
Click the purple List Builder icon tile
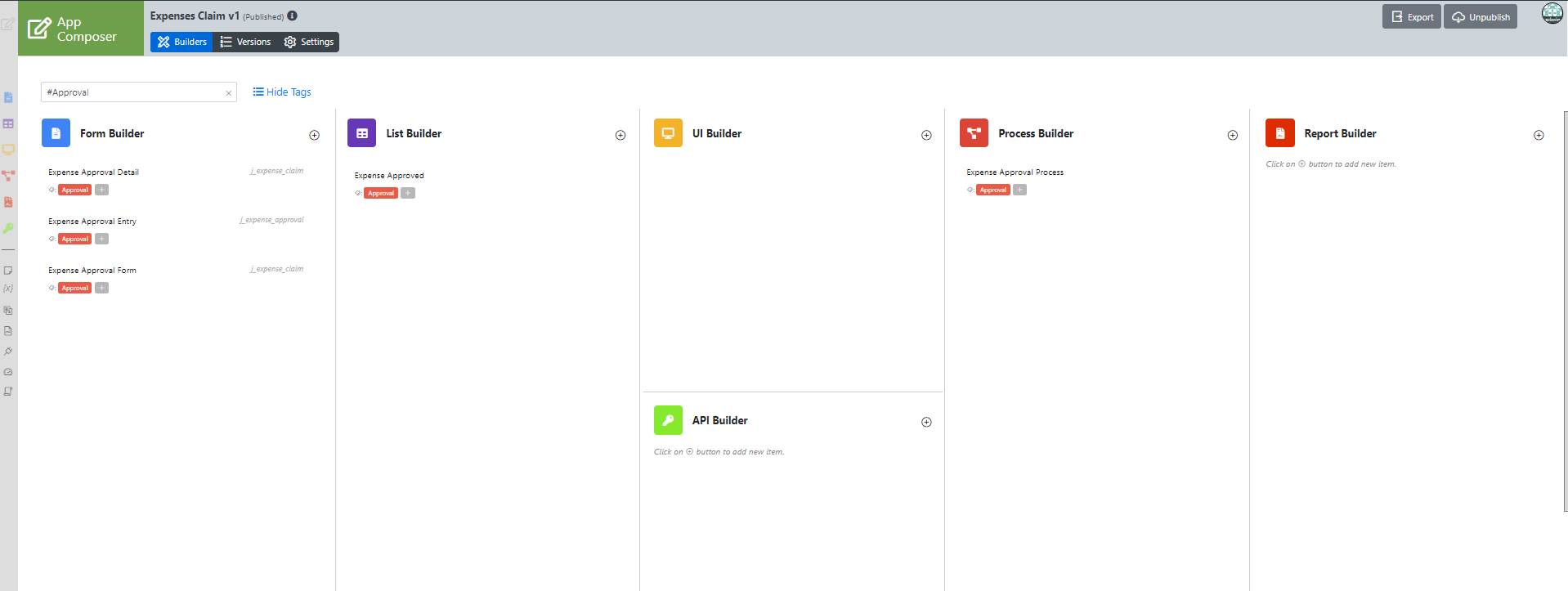tap(361, 133)
